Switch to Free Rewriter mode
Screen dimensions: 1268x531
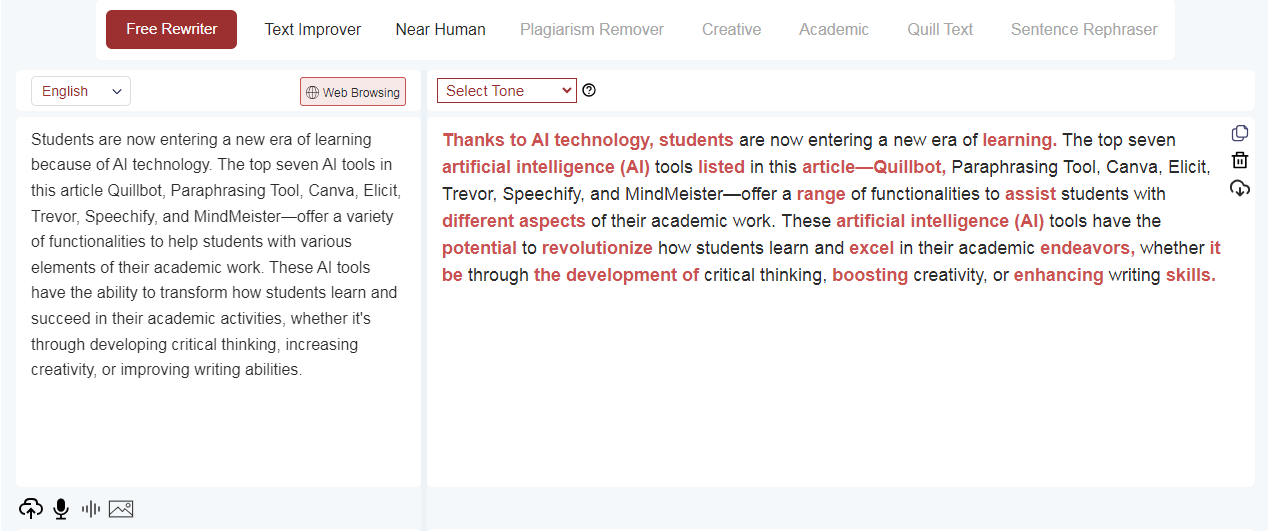[x=172, y=29]
